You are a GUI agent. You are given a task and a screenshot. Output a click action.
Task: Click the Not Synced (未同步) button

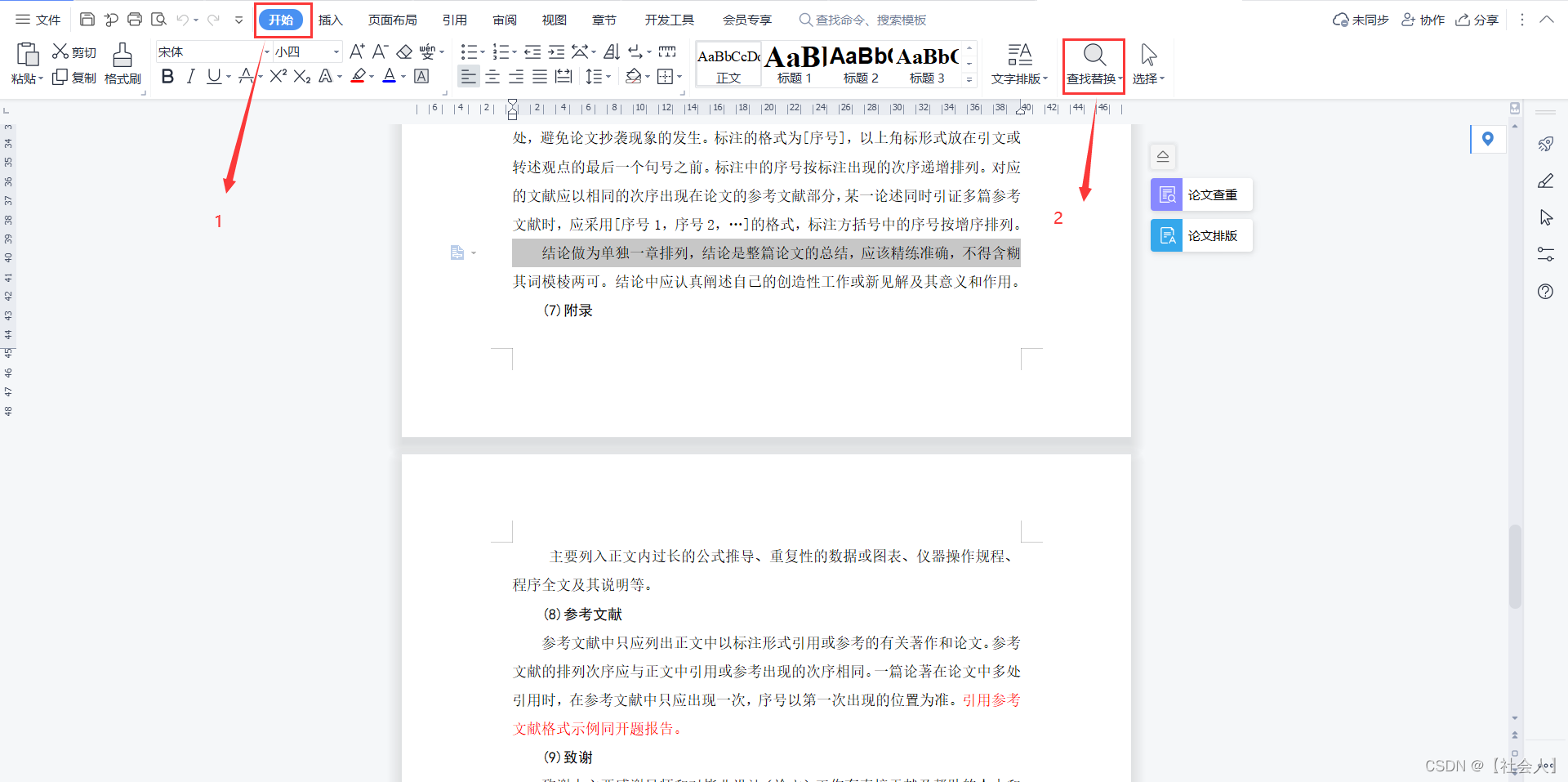click(x=1361, y=20)
